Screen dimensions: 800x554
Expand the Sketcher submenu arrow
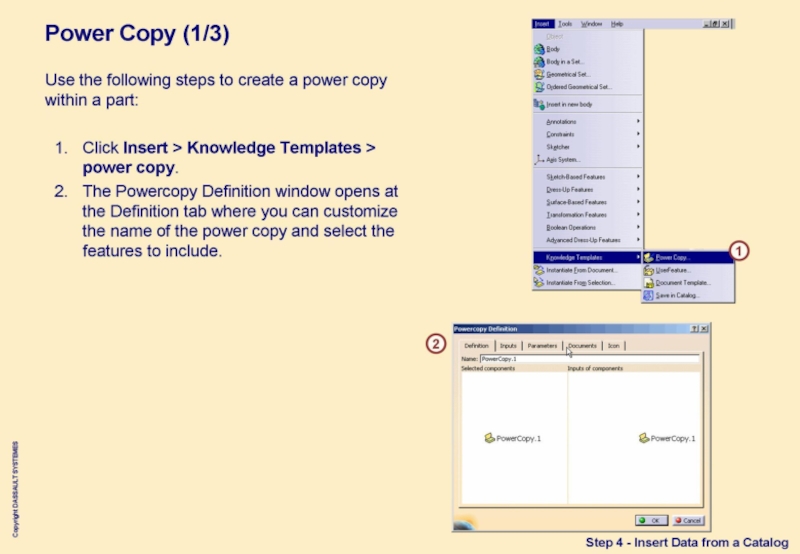point(638,147)
